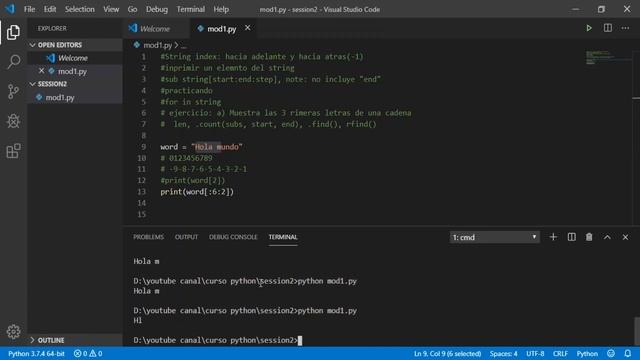Viewport: 640px width, 360px height.
Task: Collapse the SESSION2 folder section
Action: (x=33, y=84)
